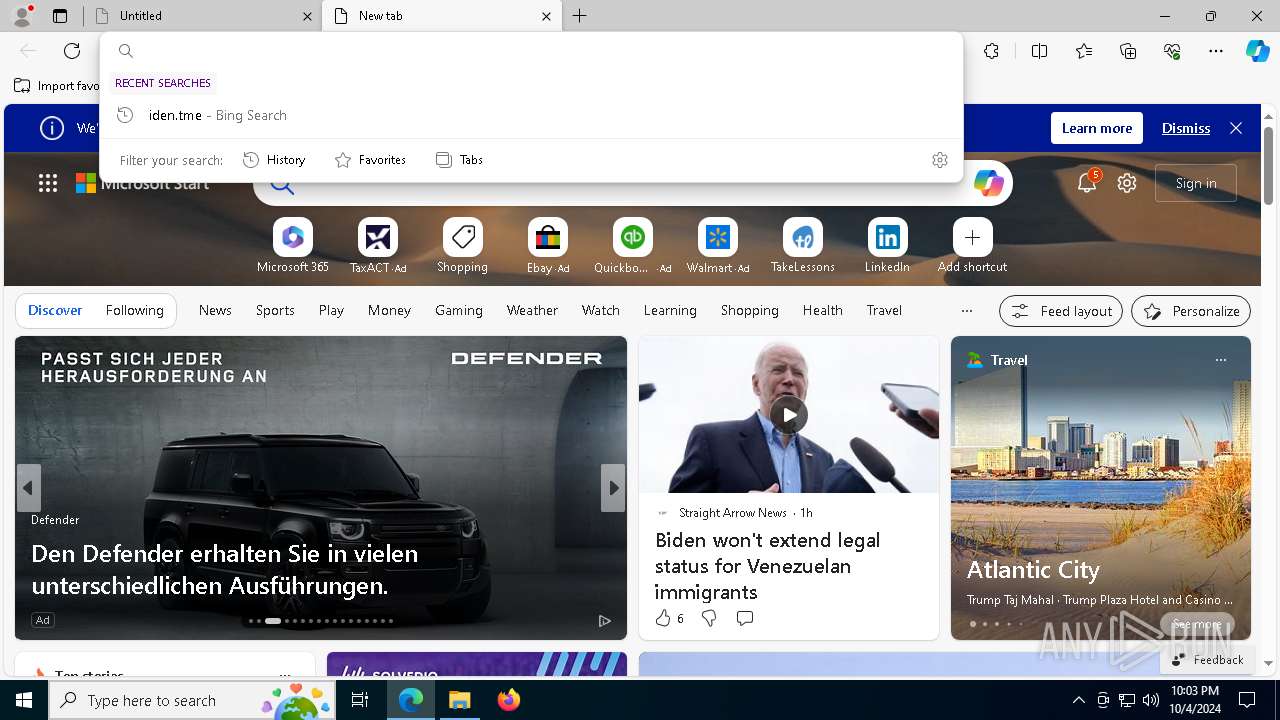Refresh the page with the reload icon
Viewport: 1280px width, 720px height.
[72, 51]
